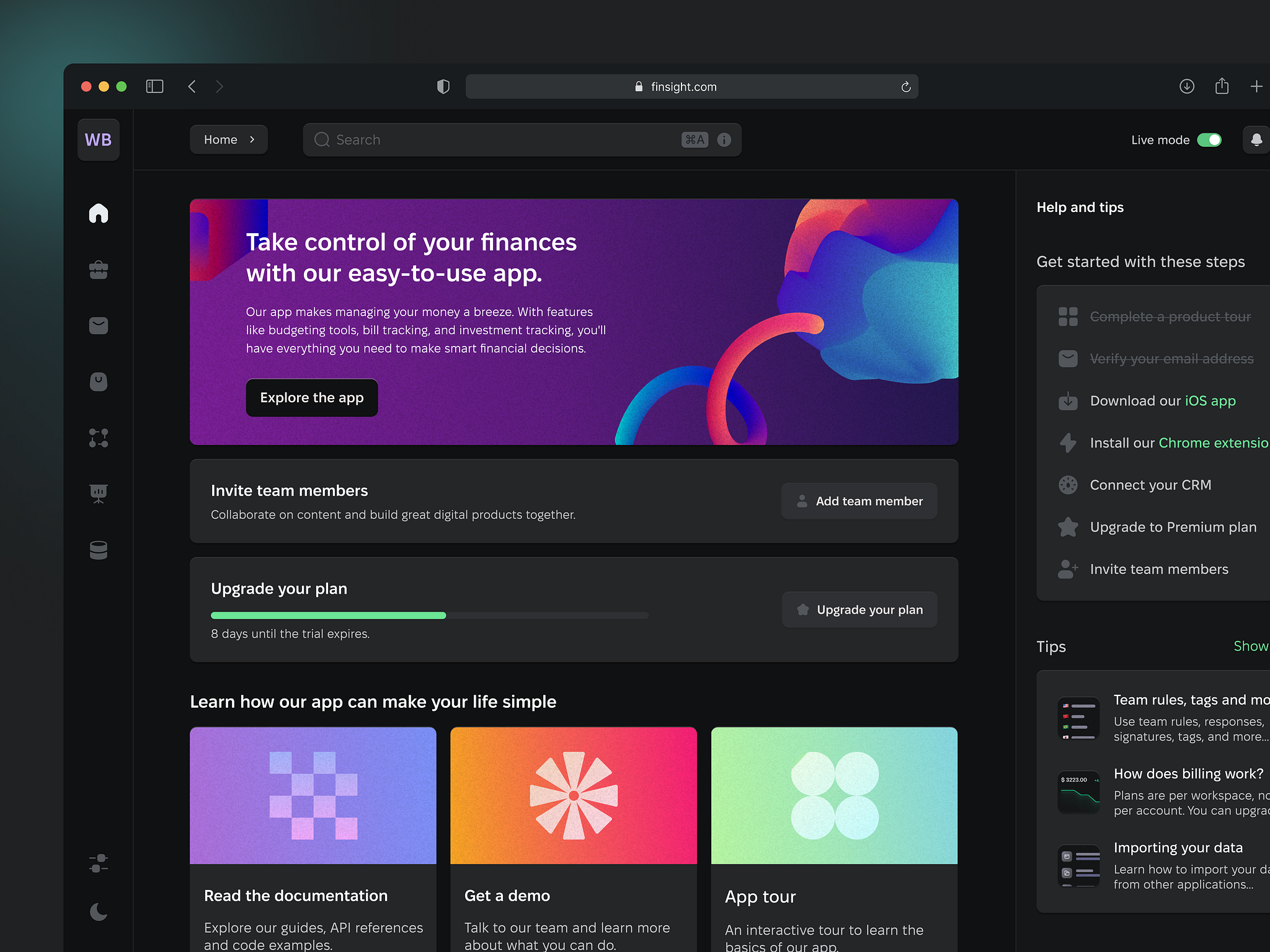Click the Show link beside Tips
Screen dimensions: 1270x952
click(1250, 646)
